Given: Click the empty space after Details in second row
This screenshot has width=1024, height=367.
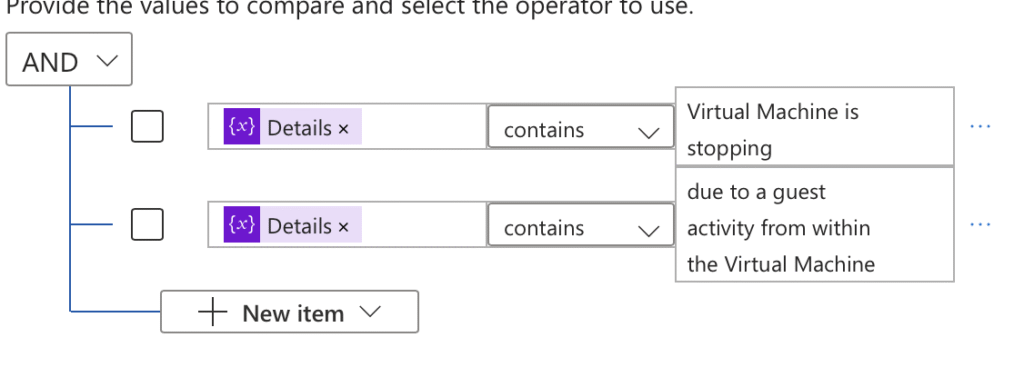Looking at the screenshot, I should 423,224.
